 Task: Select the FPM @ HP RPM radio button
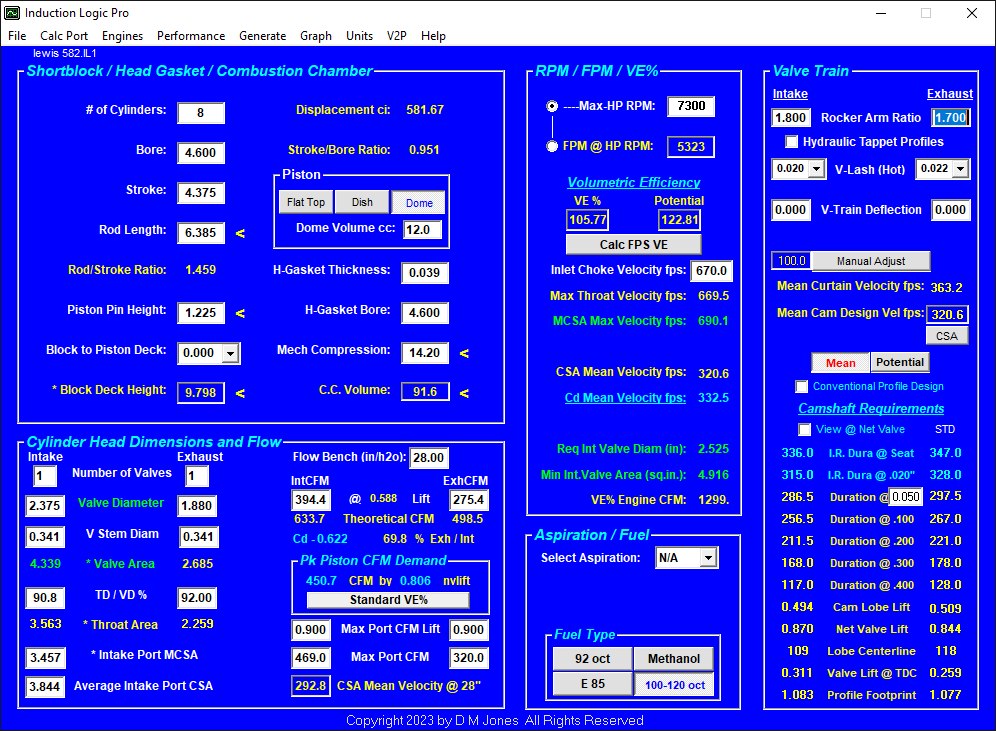tap(552, 146)
